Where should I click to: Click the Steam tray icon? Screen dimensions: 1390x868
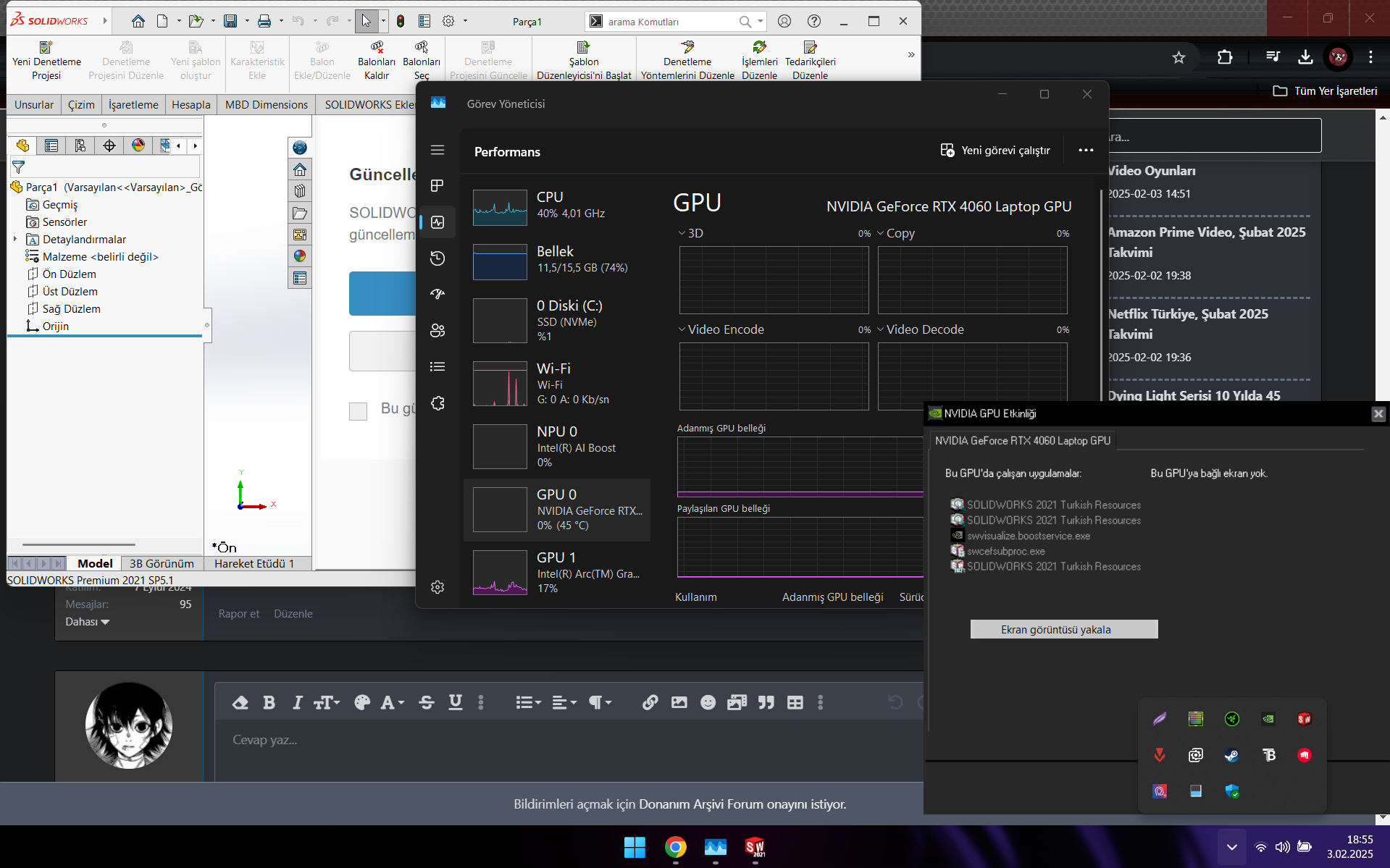coord(1231,755)
